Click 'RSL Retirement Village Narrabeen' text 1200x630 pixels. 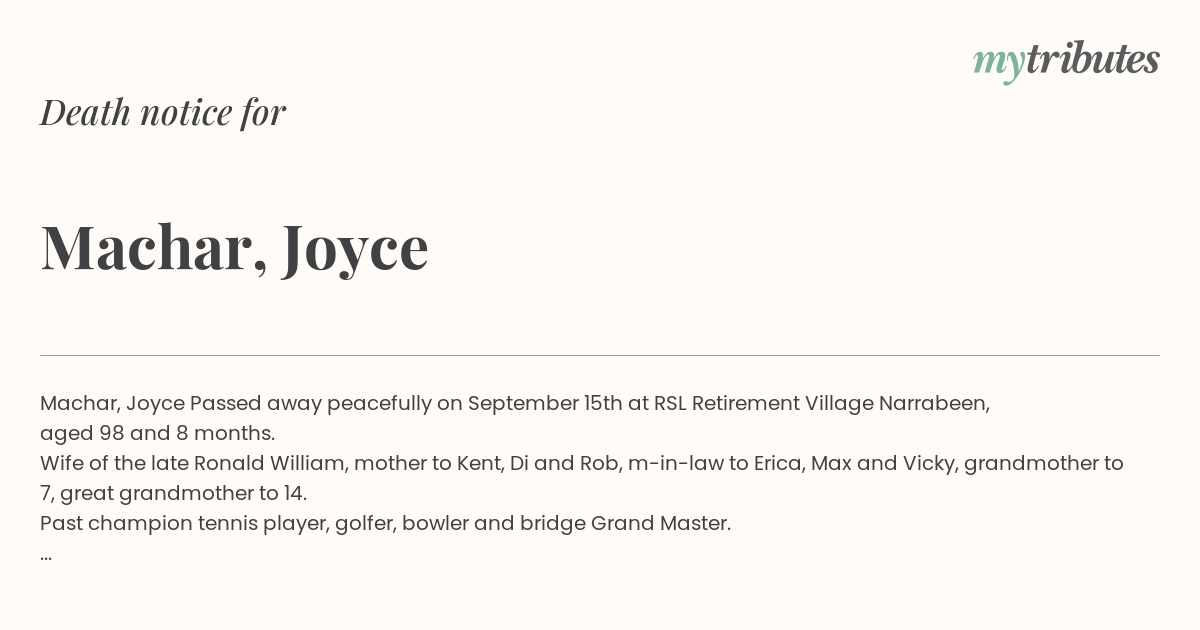(821, 404)
